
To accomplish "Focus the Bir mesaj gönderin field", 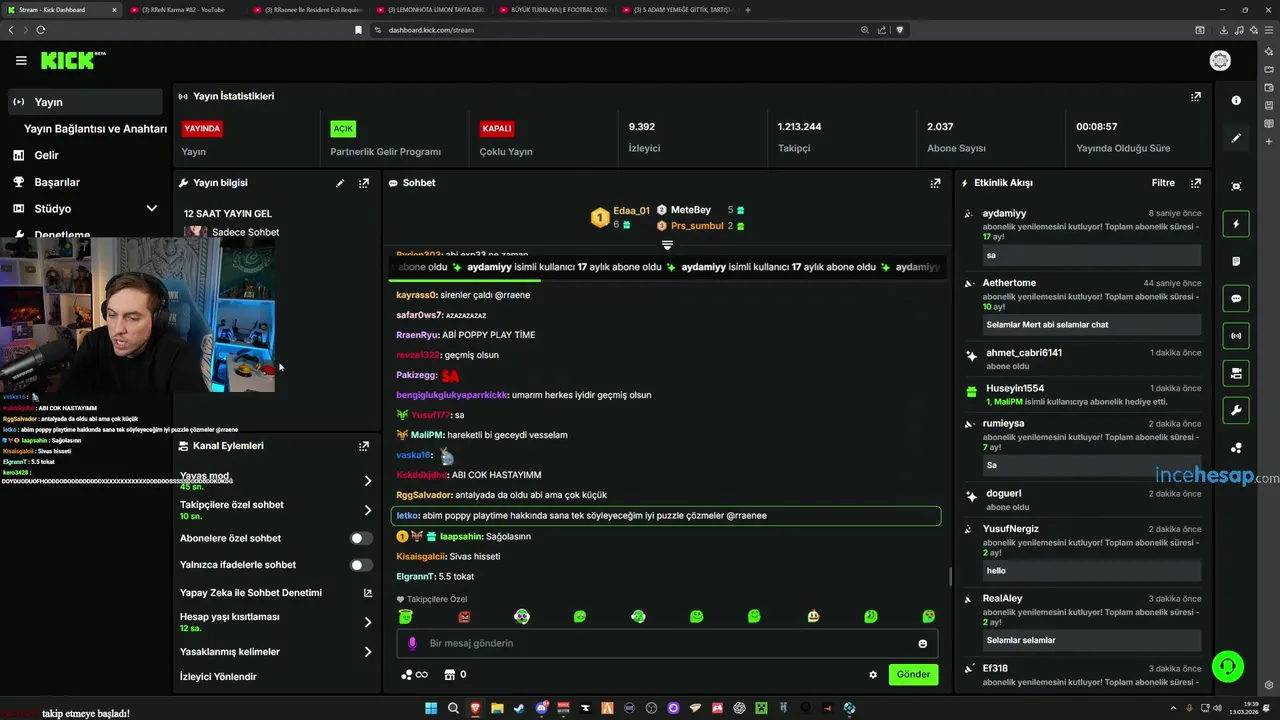I will [x=667, y=644].
